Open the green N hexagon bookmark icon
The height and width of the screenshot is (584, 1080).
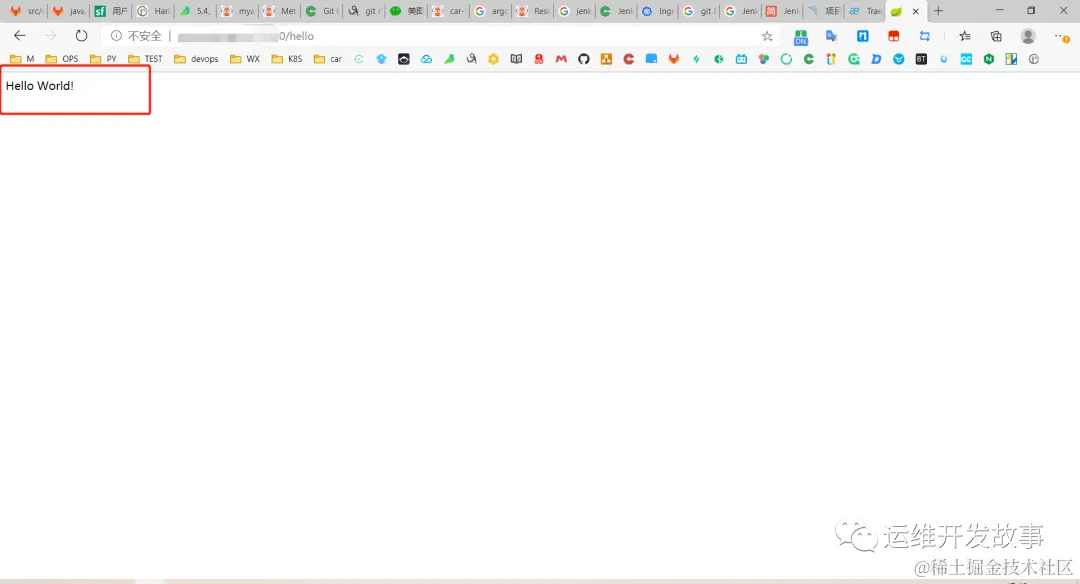point(988,59)
